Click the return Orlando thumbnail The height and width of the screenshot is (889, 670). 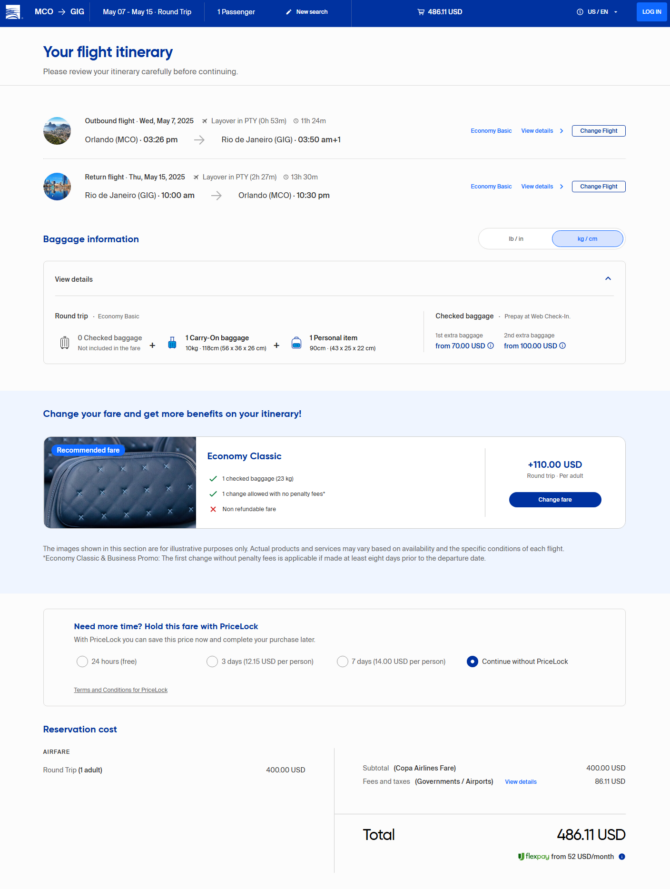[57, 187]
